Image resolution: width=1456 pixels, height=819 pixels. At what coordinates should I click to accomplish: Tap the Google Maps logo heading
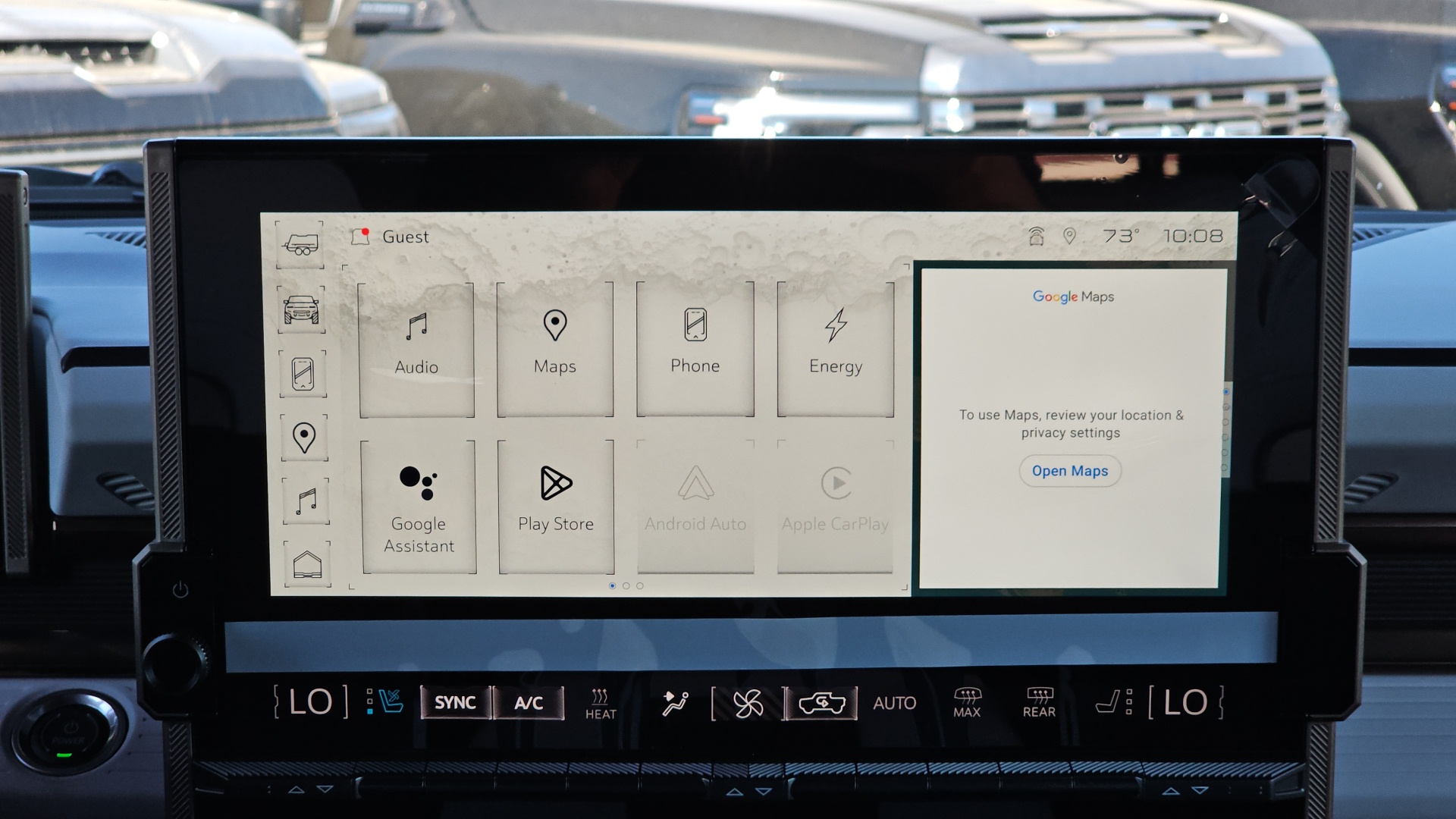[1073, 297]
